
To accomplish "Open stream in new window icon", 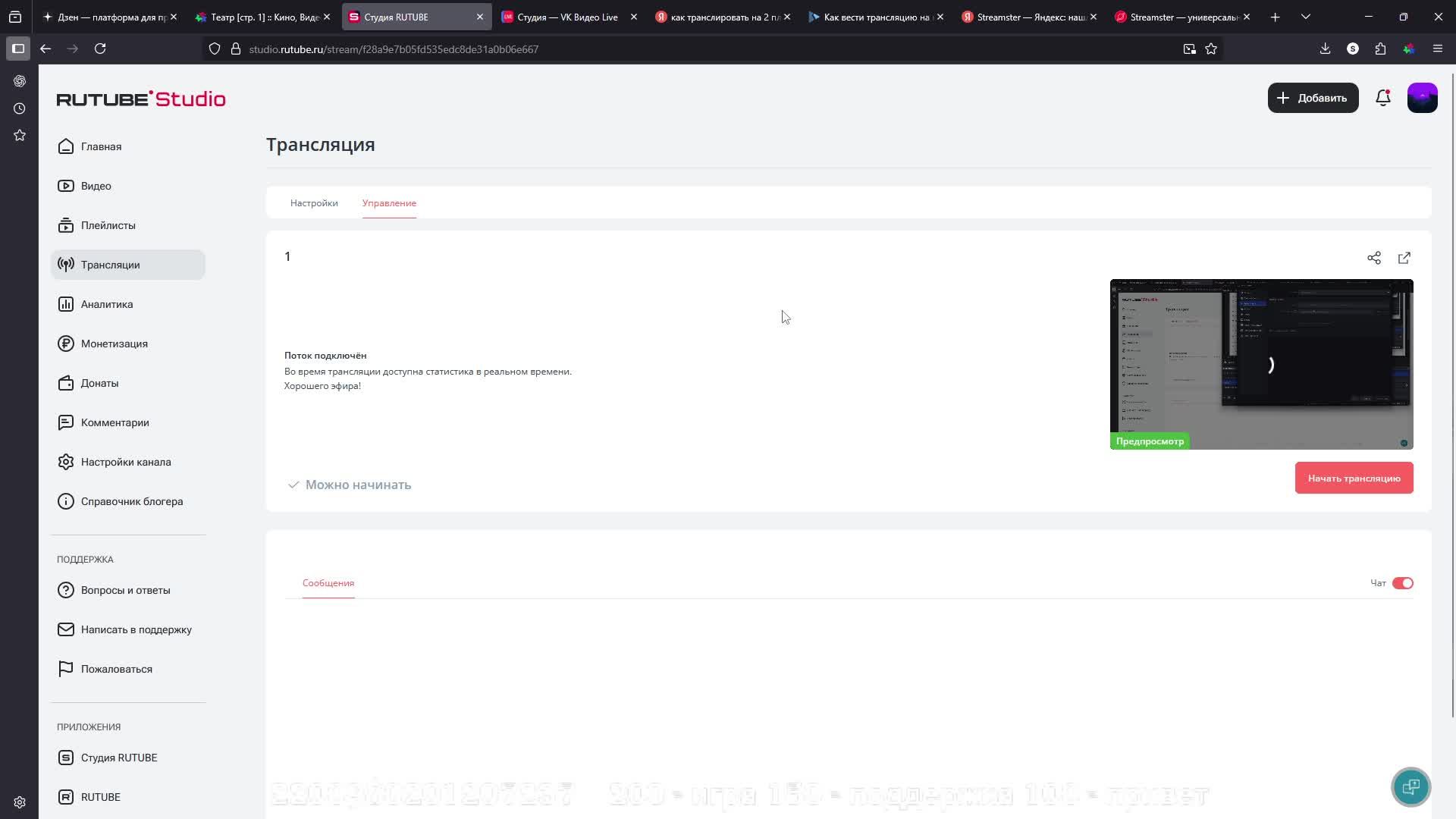I will [1404, 258].
